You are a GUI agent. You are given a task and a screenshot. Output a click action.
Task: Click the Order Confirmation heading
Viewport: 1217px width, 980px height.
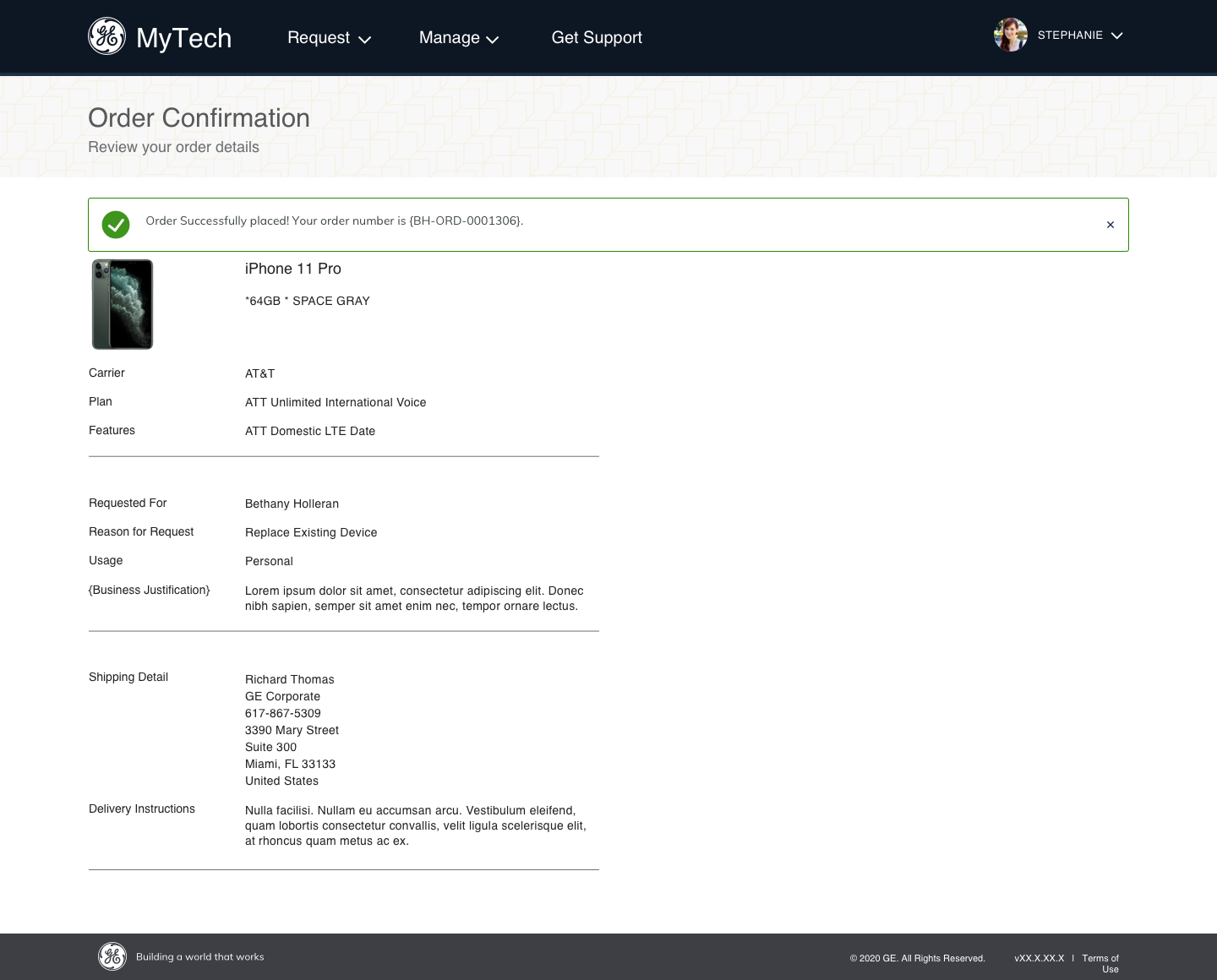(x=199, y=118)
